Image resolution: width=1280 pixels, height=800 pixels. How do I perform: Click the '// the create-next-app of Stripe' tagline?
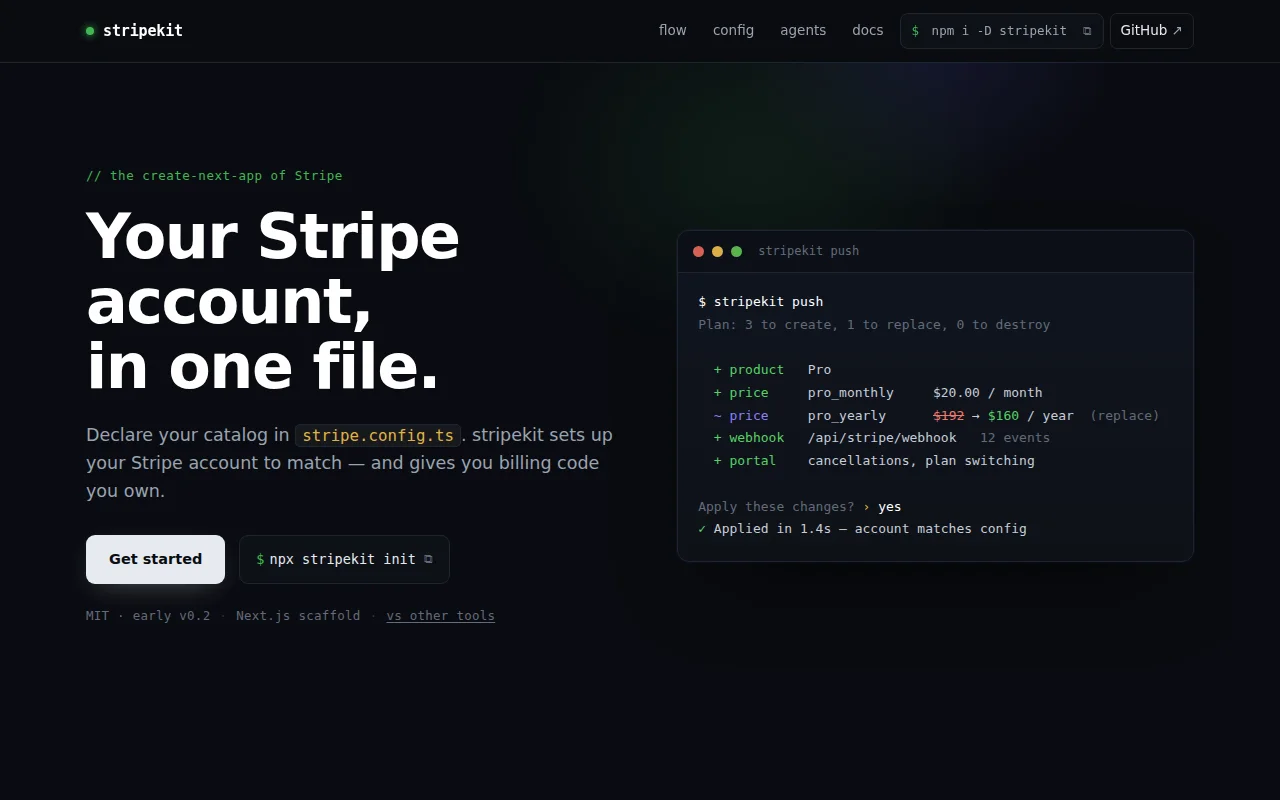[x=214, y=176]
